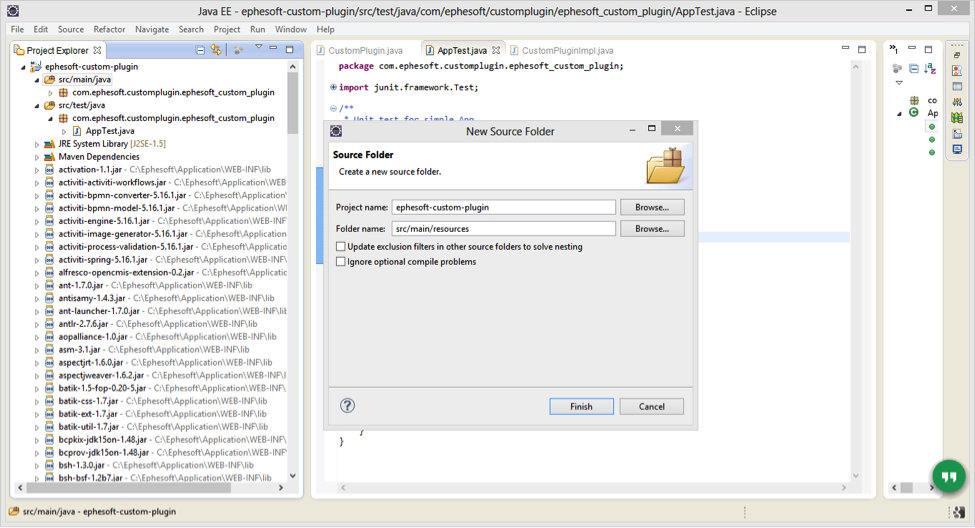Click the help question mark in dialog

coord(348,405)
